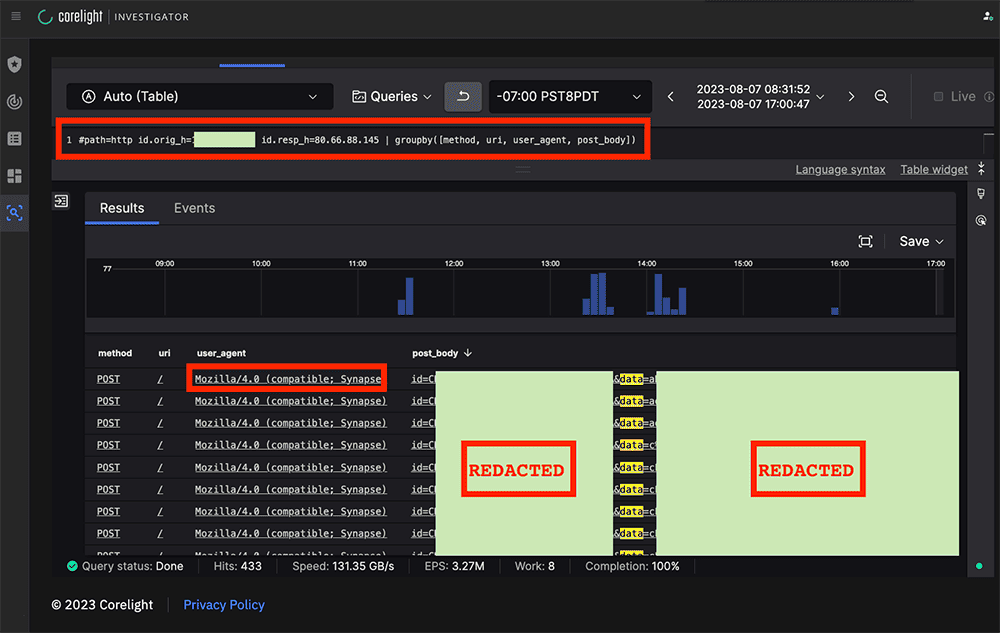Viewport: 1000px width, 633px height.
Task: Click the table list icon in sidebar
Action: (x=14, y=139)
